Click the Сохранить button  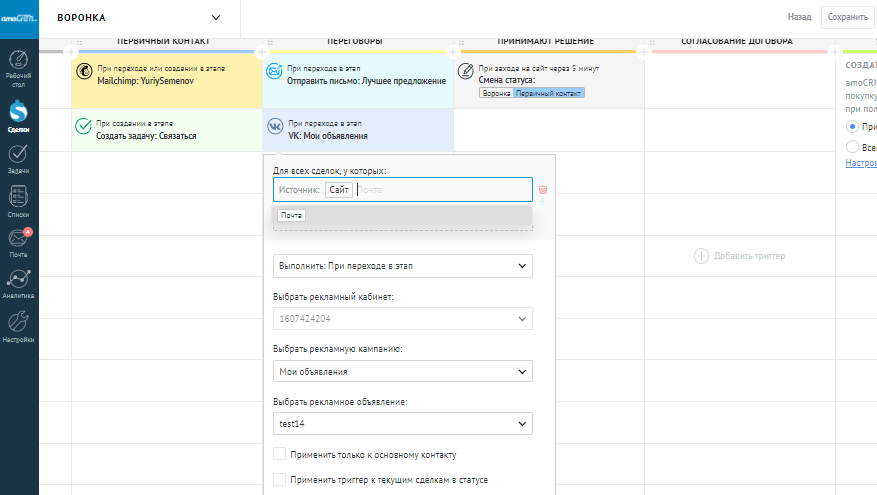tap(847, 17)
